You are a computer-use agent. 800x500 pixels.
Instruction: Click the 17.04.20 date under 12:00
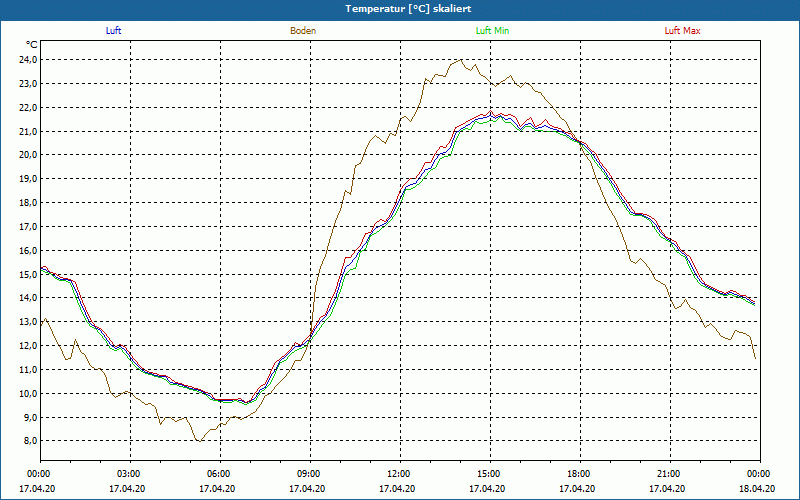pos(397,489)
